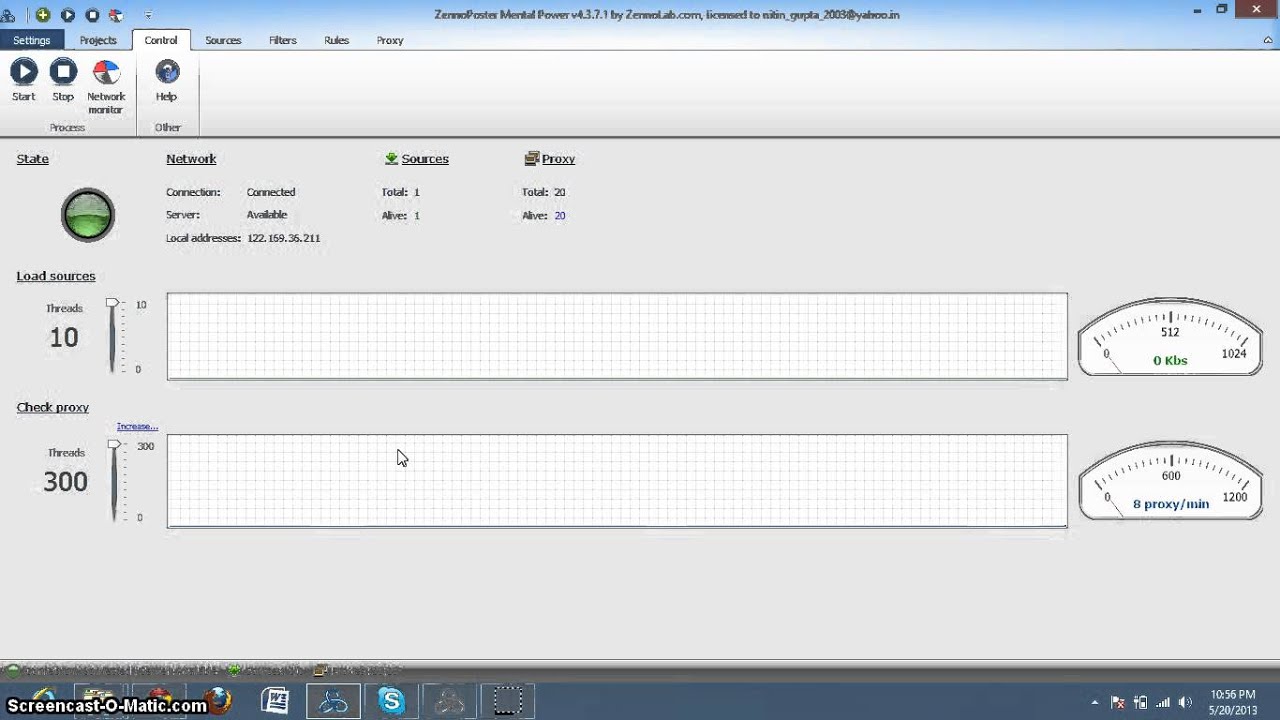Screen dimensions: 1280x720
Task: Click the Stop process button
Action: point(63,80)
